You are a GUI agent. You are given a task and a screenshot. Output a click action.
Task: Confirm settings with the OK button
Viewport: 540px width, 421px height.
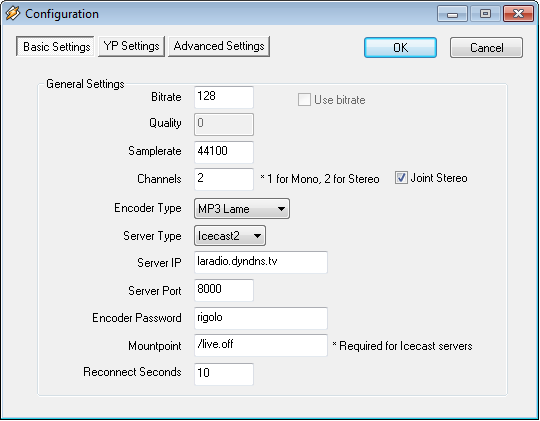pos(401,48)
